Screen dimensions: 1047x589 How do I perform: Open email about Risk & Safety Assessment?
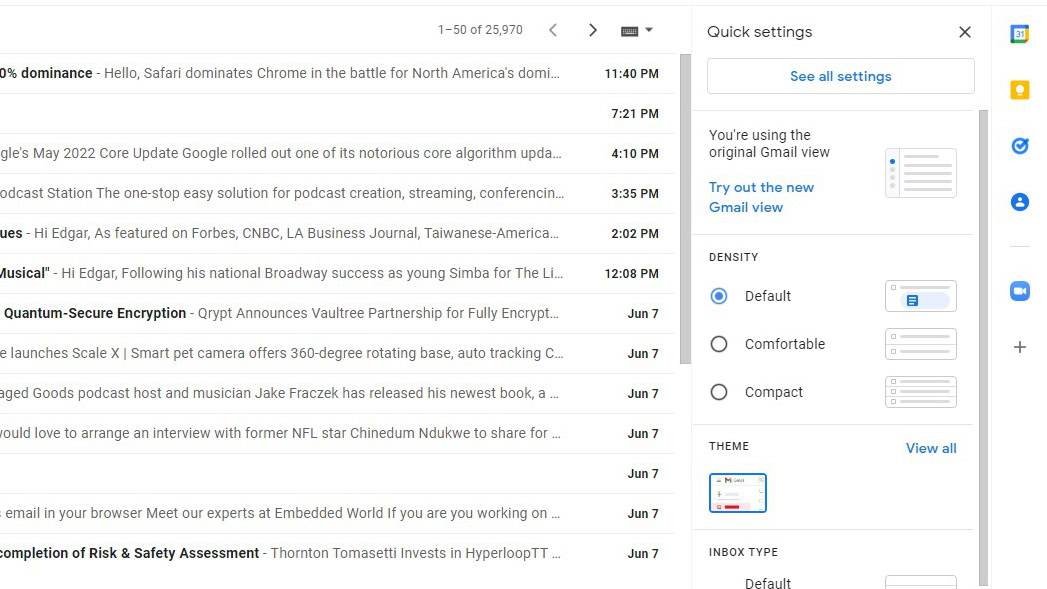click(280, 553)
